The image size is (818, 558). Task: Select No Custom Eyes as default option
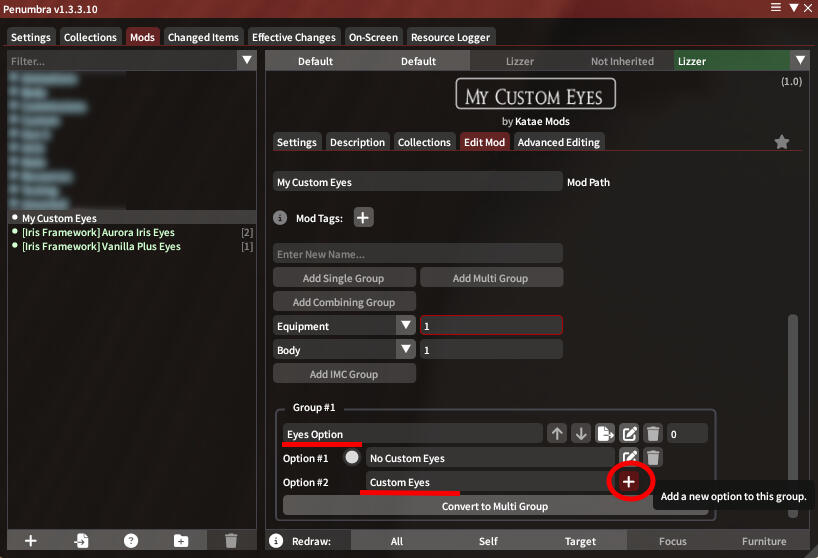pyautogui.click(x=352, y=458)
